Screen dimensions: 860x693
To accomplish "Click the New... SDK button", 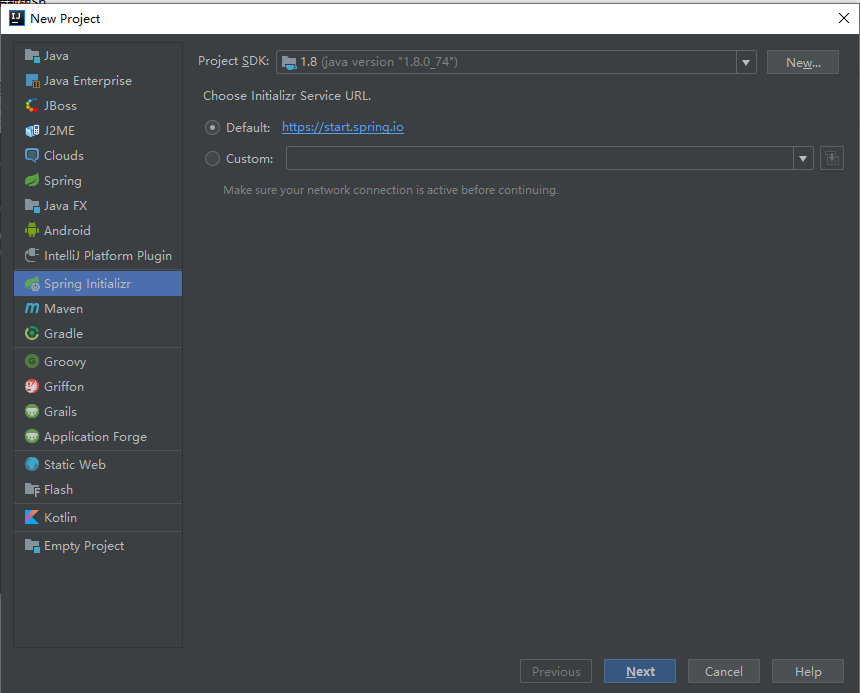I will click(803, 63).
